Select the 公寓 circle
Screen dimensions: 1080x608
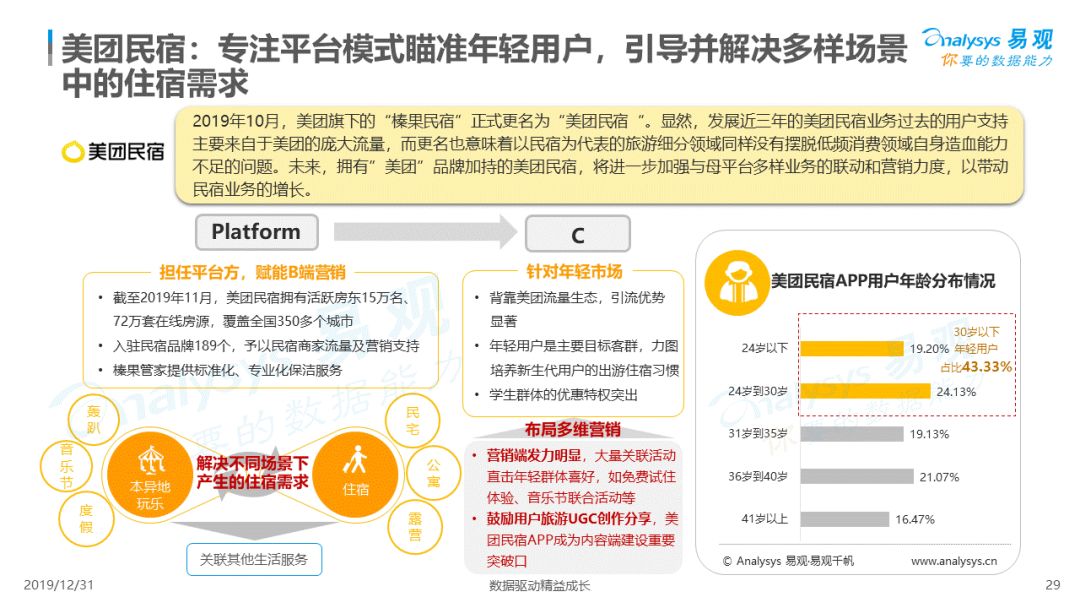coord(433,473)
